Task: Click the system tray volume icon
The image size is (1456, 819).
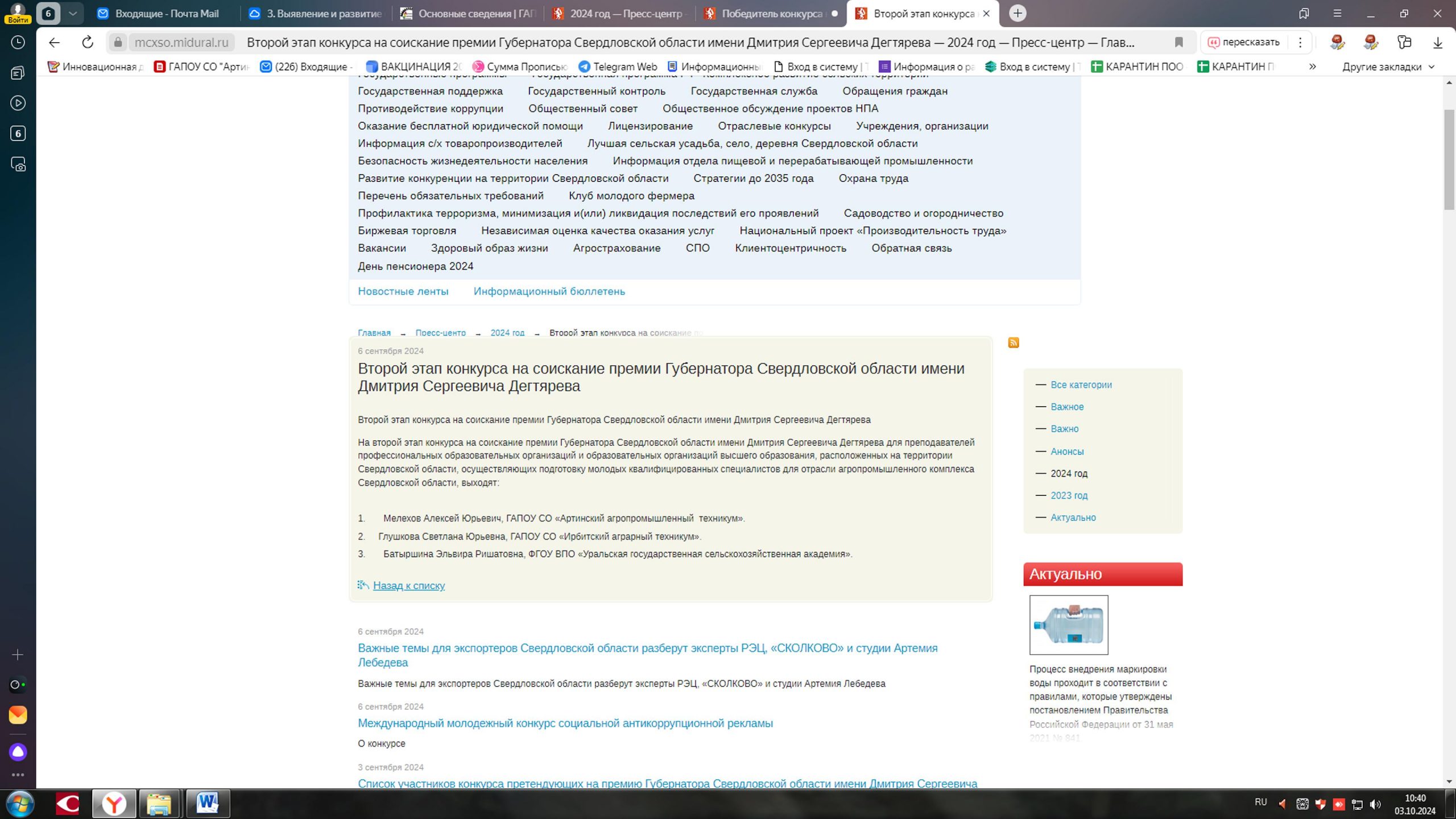Action: [x=1375, y=804]
